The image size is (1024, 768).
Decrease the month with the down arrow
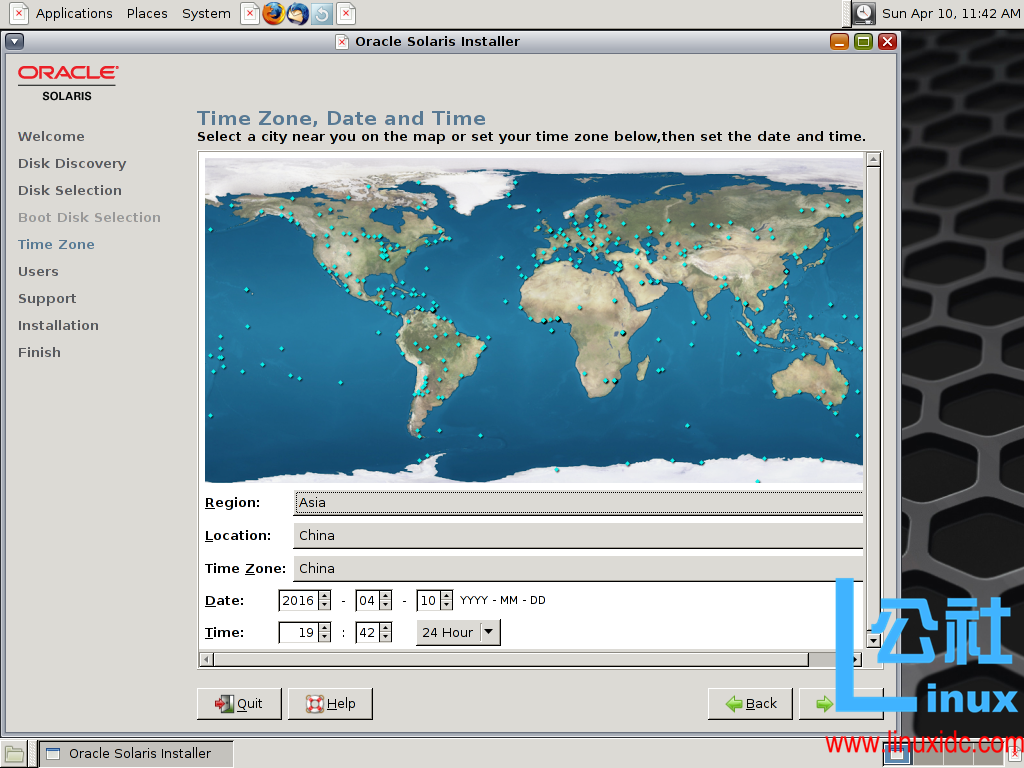pyautogui.click(x=385, y=605)
